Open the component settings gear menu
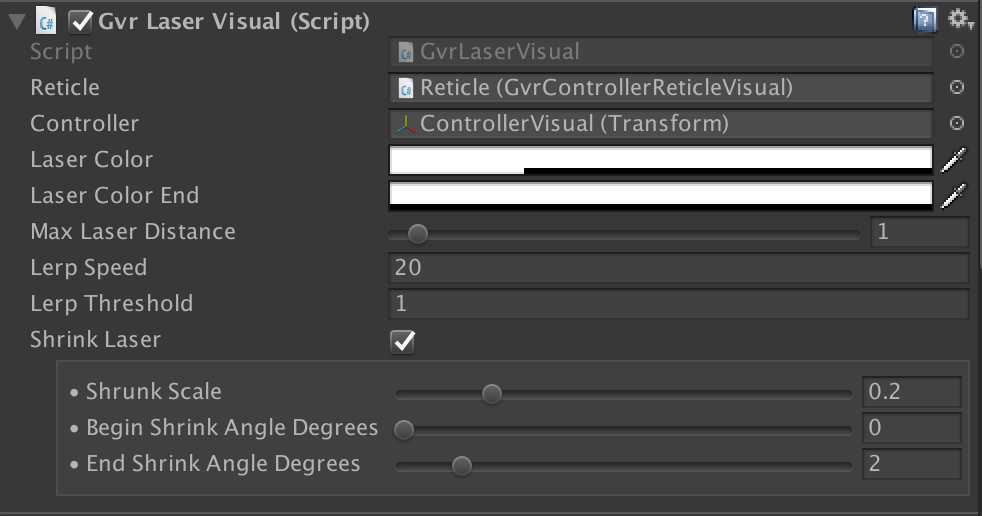 point(959,20)
